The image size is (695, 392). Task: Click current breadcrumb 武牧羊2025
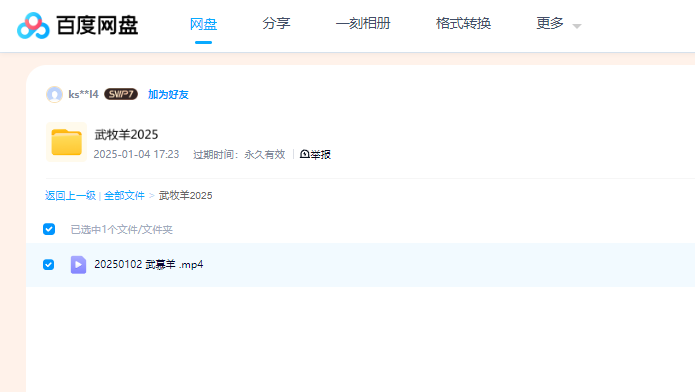click(185, 196)
